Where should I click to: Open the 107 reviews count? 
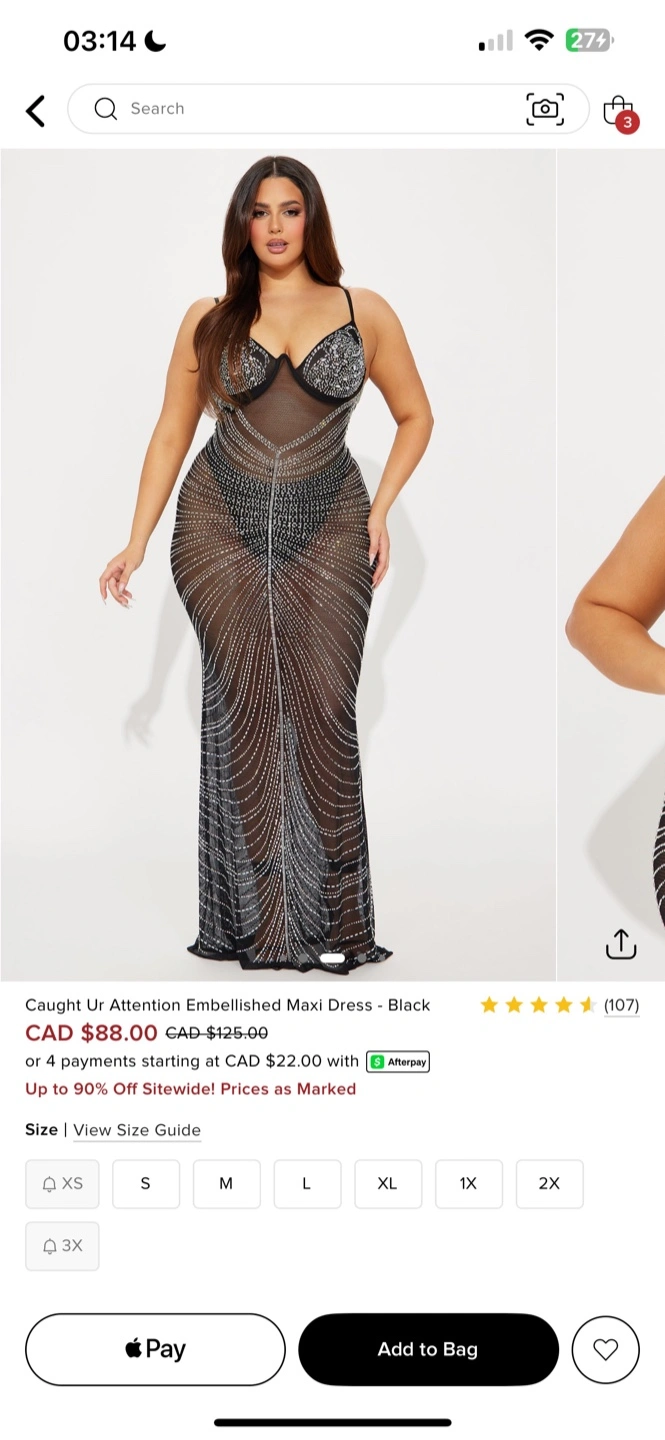[x=621, y=1005]
